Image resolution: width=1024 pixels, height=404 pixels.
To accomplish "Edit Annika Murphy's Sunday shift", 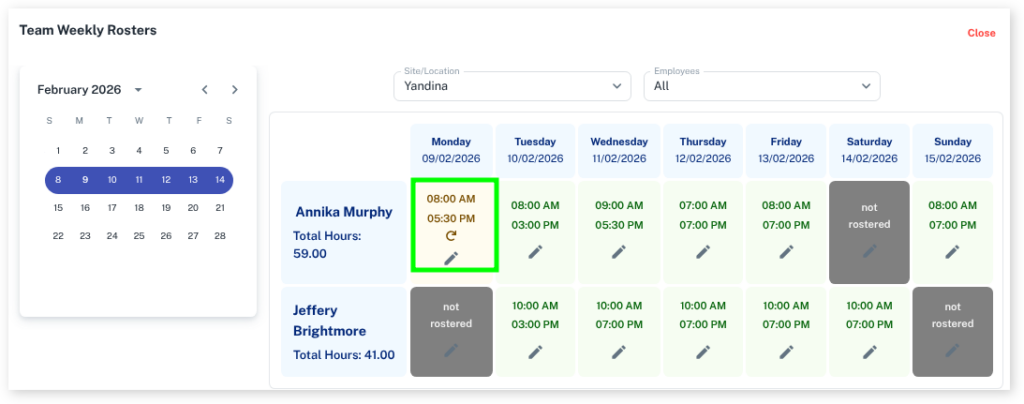I will [x=952, y=251].
